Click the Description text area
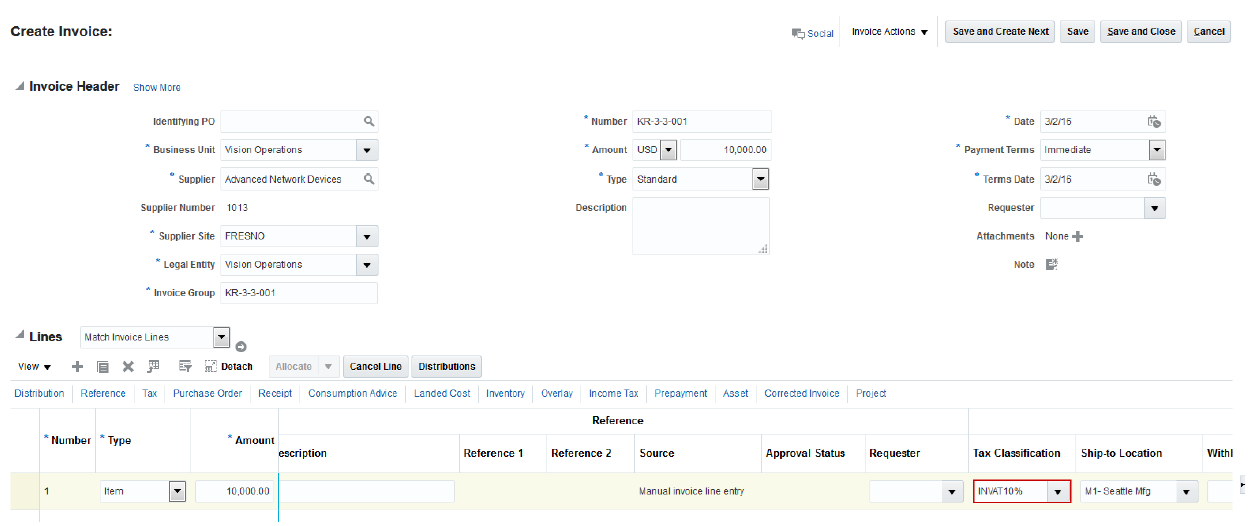Screen dimensions: 1255x526 tap(701, 226)
